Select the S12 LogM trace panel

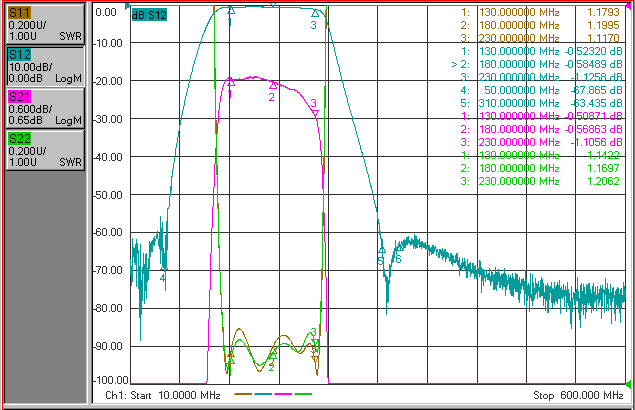pos(45,66)
